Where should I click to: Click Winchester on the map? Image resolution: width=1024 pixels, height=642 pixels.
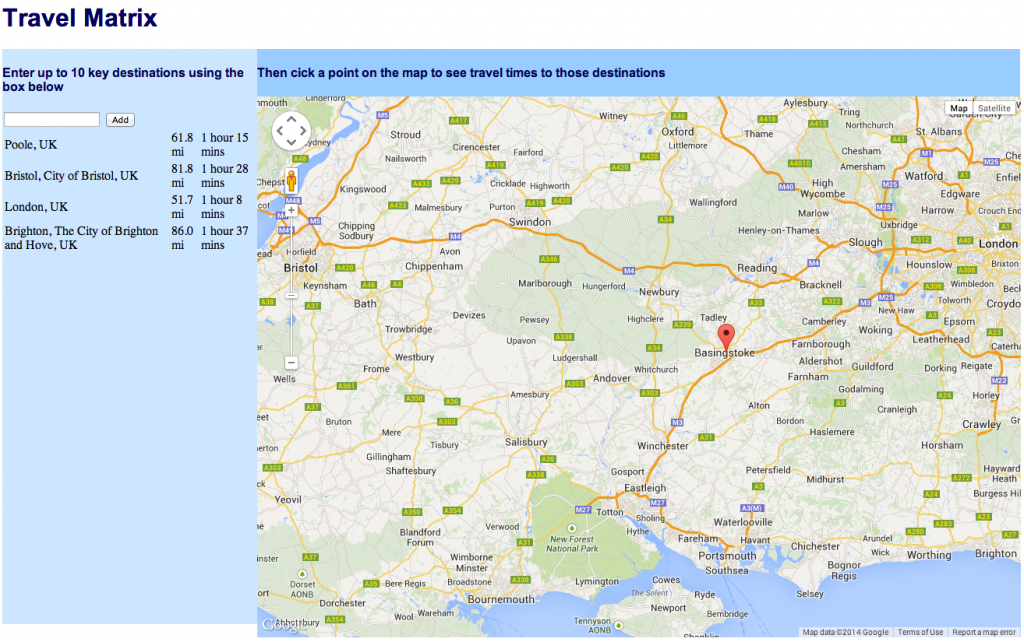point(663,446)
